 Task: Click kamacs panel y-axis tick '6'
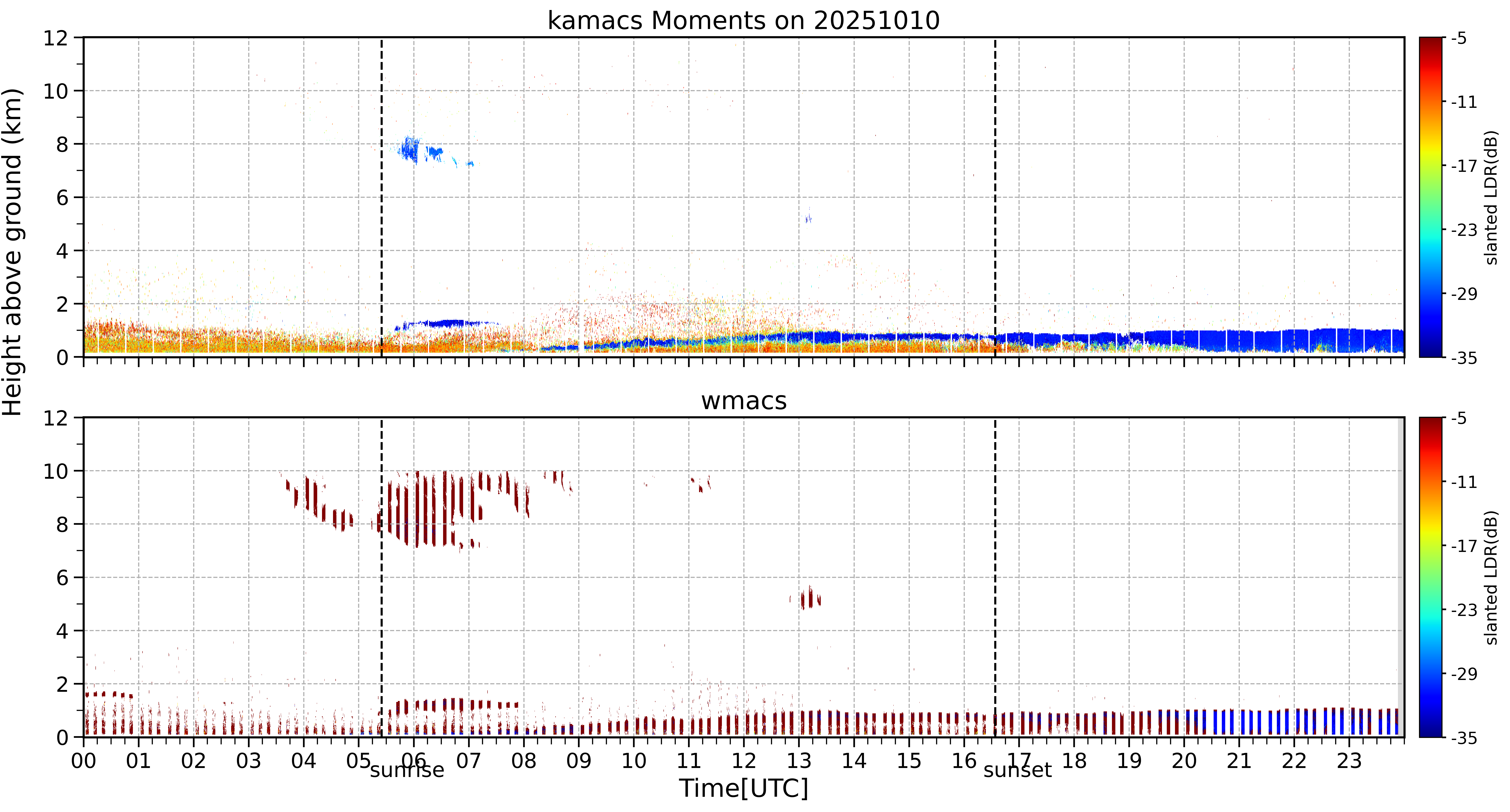tap(62, 198)
